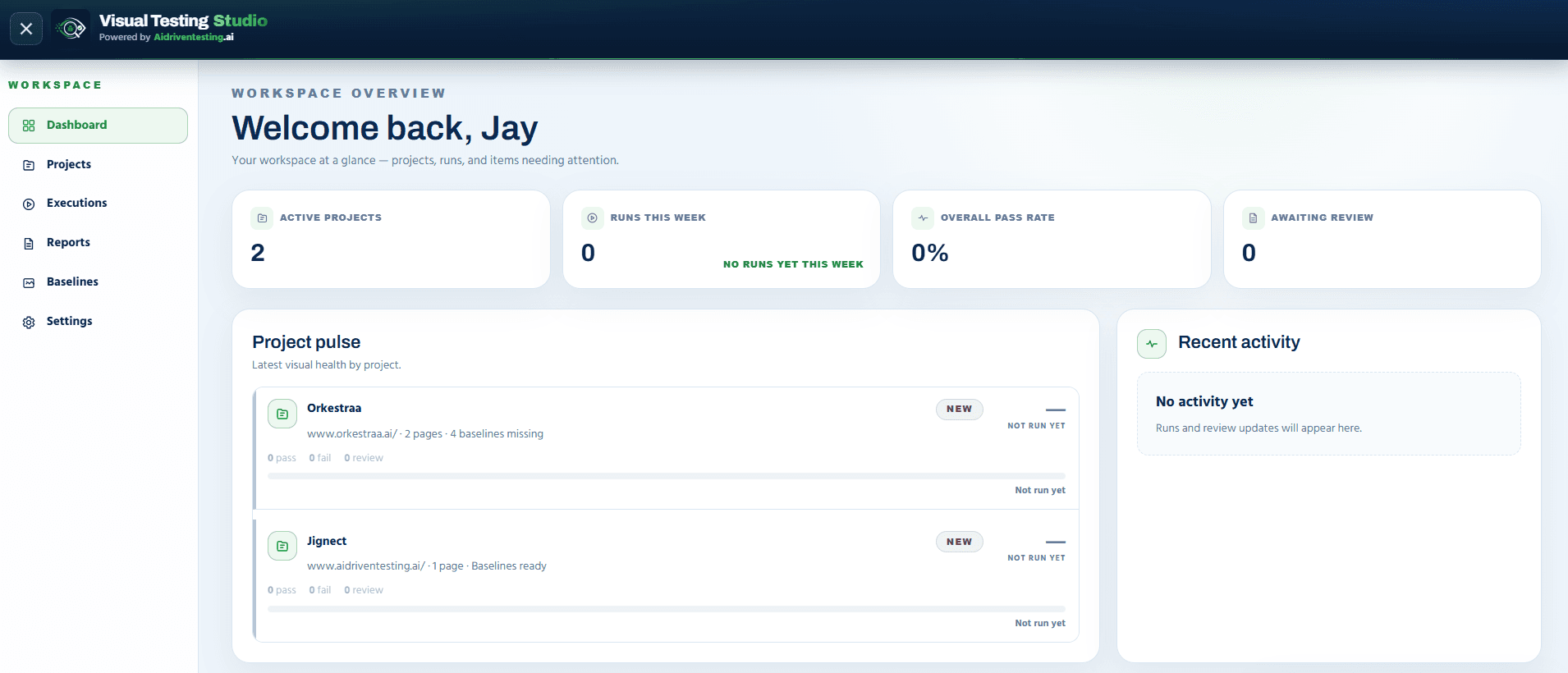Click the Executions play icon
Viewport: 1568px width, 673px height.
(x=29, y=204)
